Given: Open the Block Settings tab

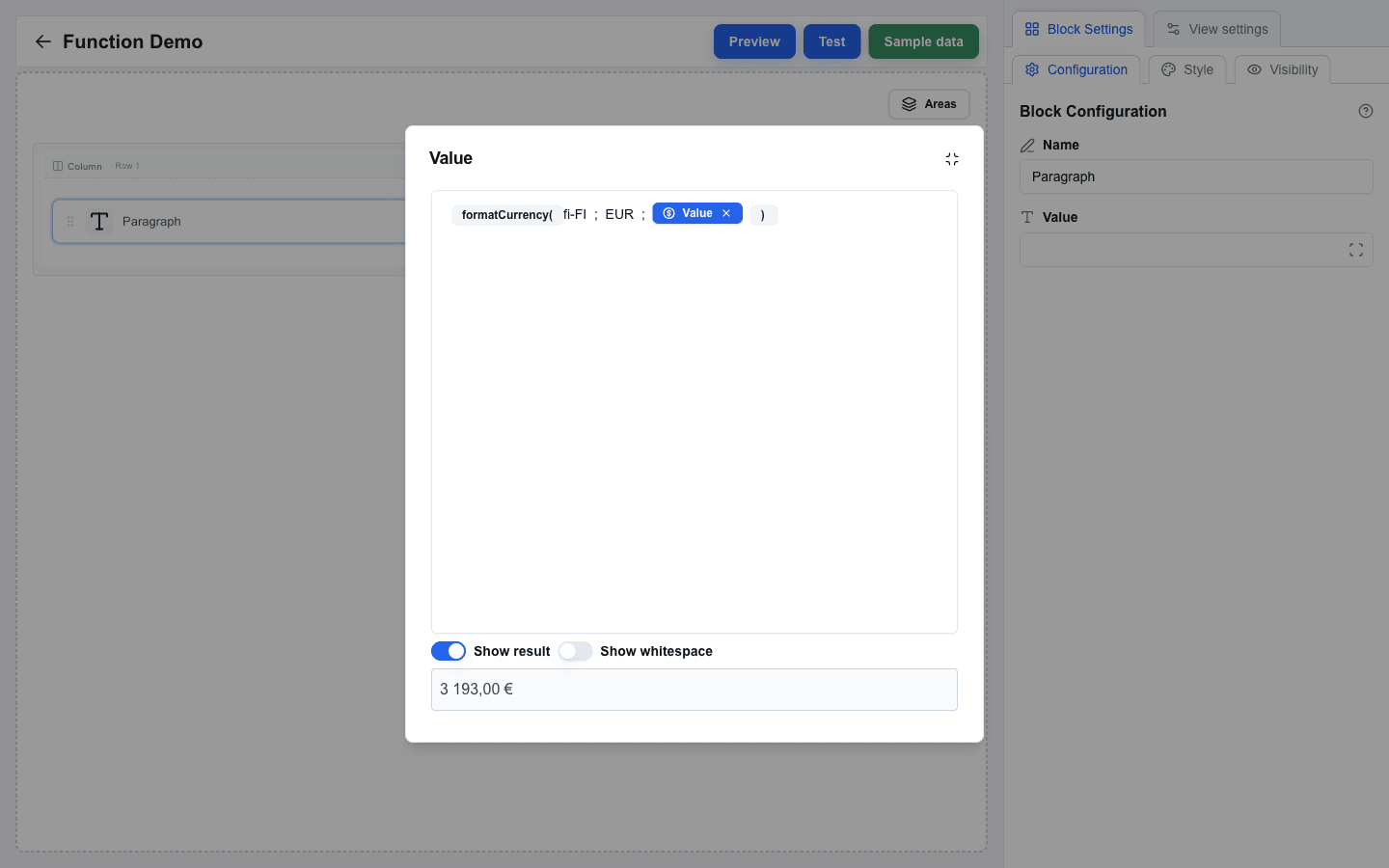Looking at the screenshot, I should pos(1078,29).
